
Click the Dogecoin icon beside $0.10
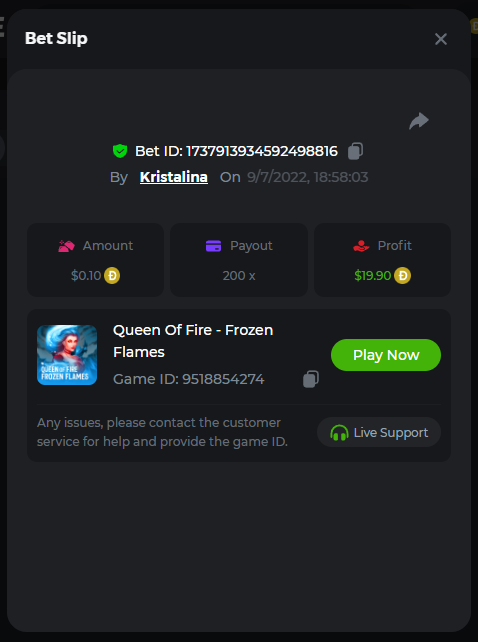112,276
